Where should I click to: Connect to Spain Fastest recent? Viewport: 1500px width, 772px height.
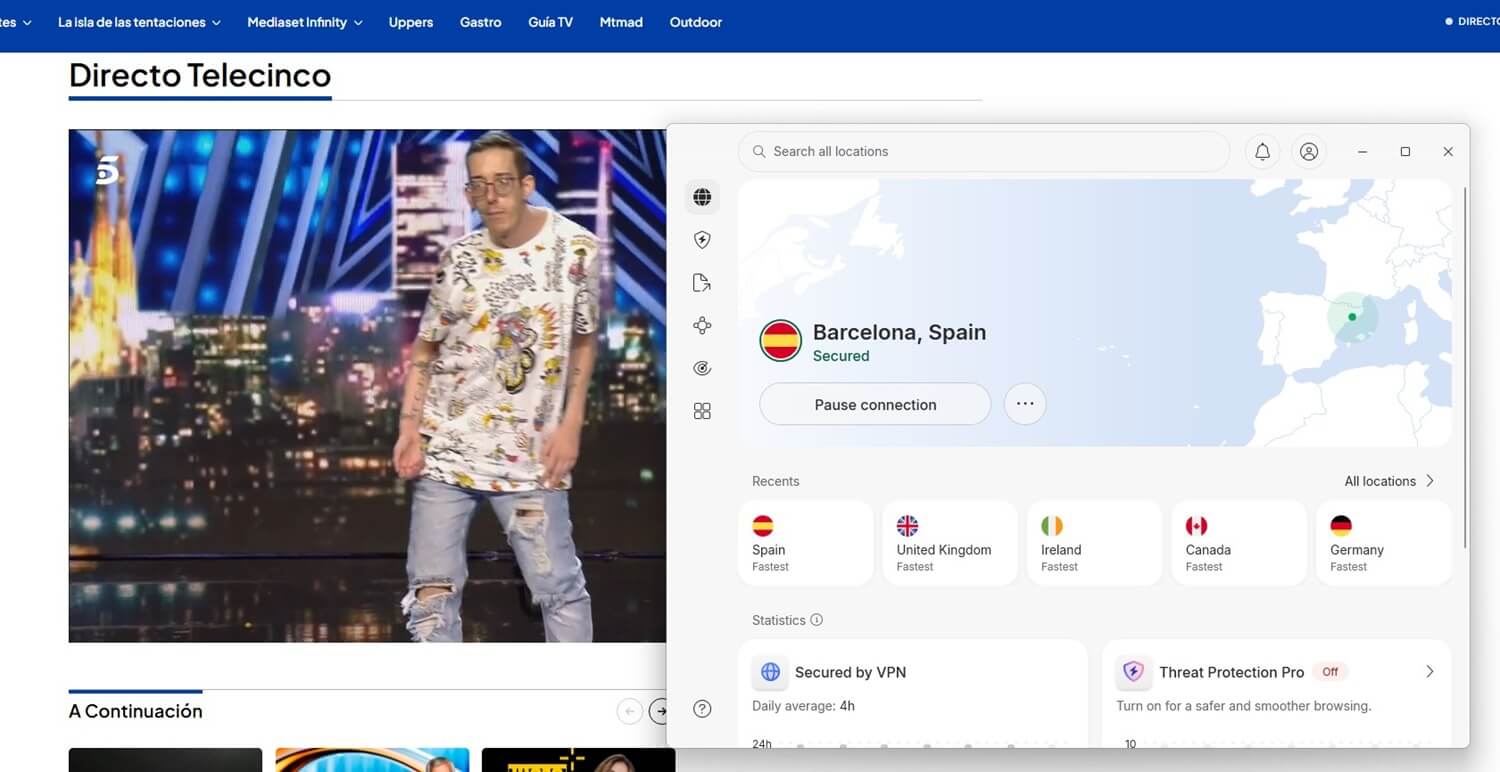coord(806,543)
